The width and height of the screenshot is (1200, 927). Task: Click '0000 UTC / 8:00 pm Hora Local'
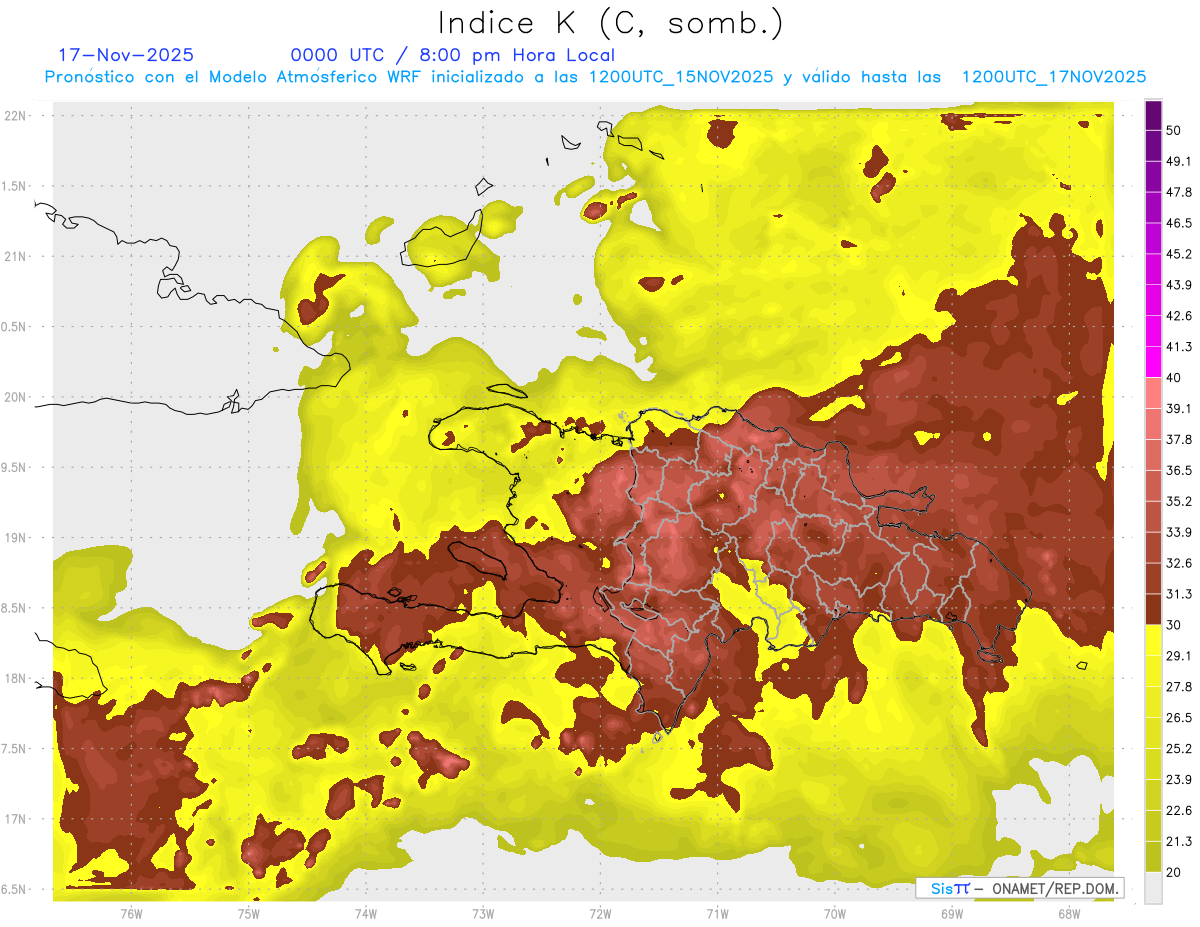point(453,55)
